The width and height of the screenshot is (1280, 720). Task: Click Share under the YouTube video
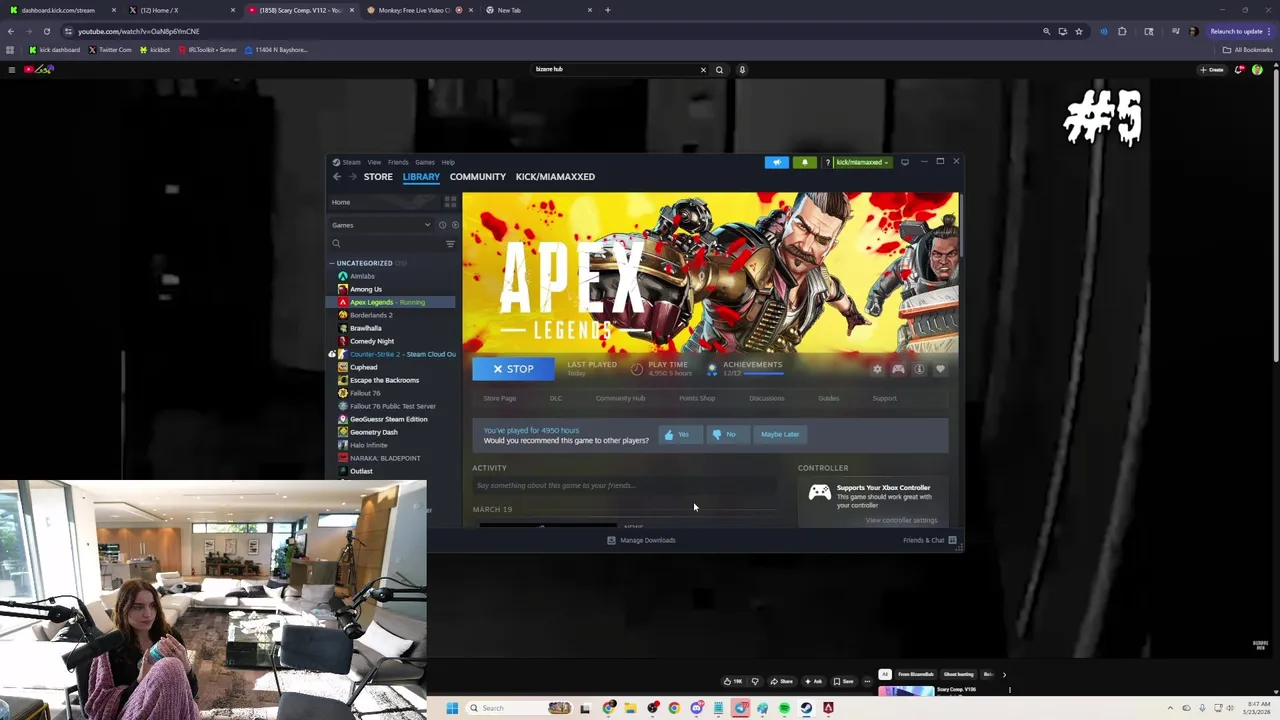coord(781,681)
